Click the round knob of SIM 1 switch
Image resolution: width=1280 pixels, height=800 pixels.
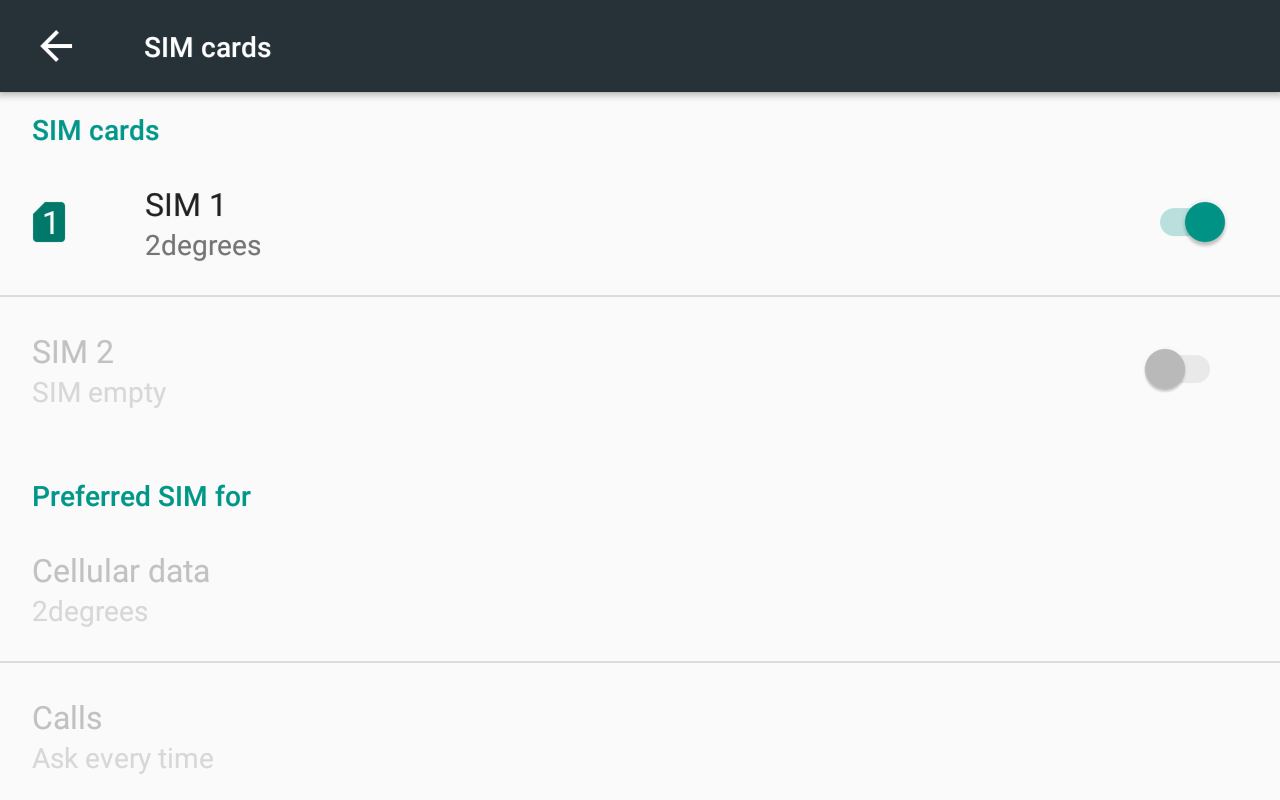1205,222
